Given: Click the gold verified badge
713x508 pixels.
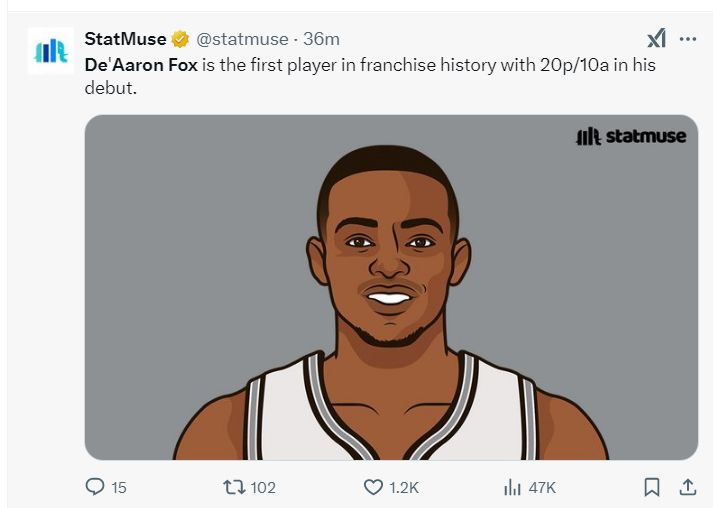Looking at the screenshot, I should click(180, 39).
